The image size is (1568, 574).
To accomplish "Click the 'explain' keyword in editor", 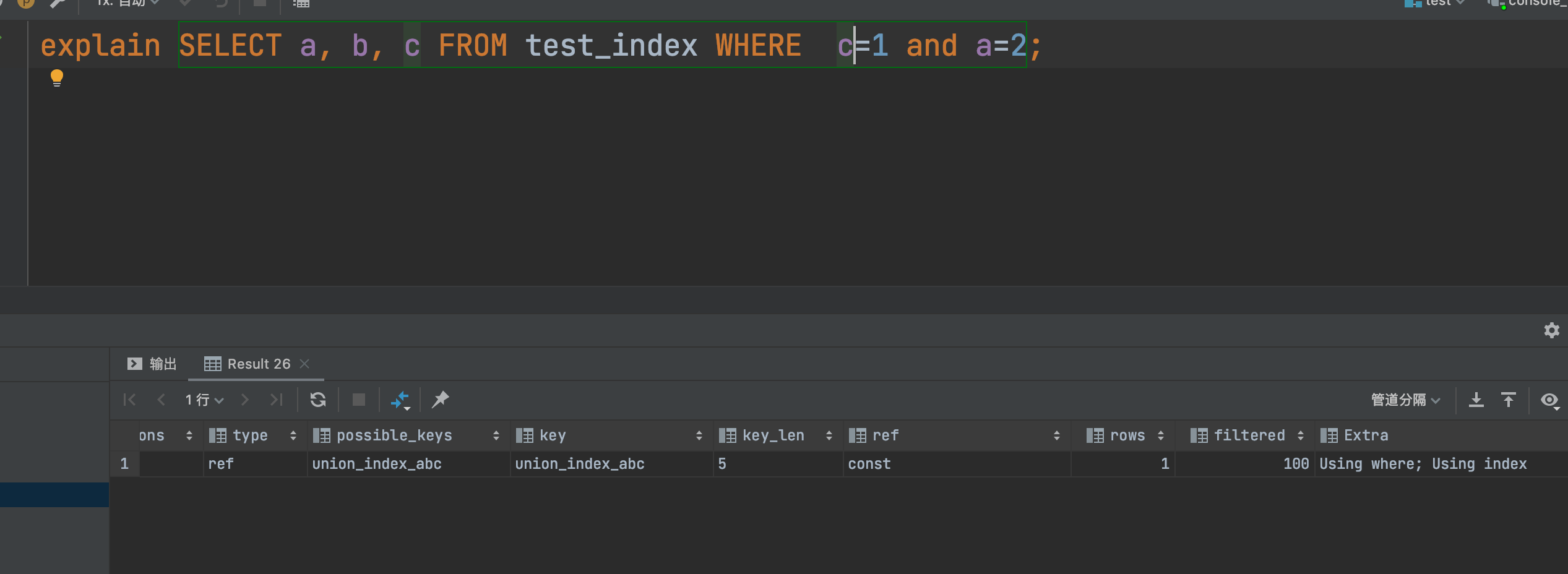I will [100, 46].
